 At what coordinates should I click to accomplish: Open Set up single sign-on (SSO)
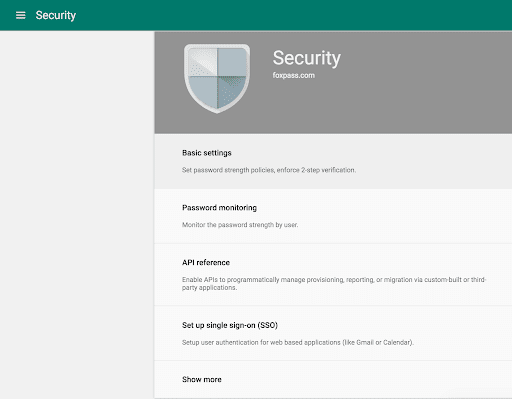pos(333,333)
